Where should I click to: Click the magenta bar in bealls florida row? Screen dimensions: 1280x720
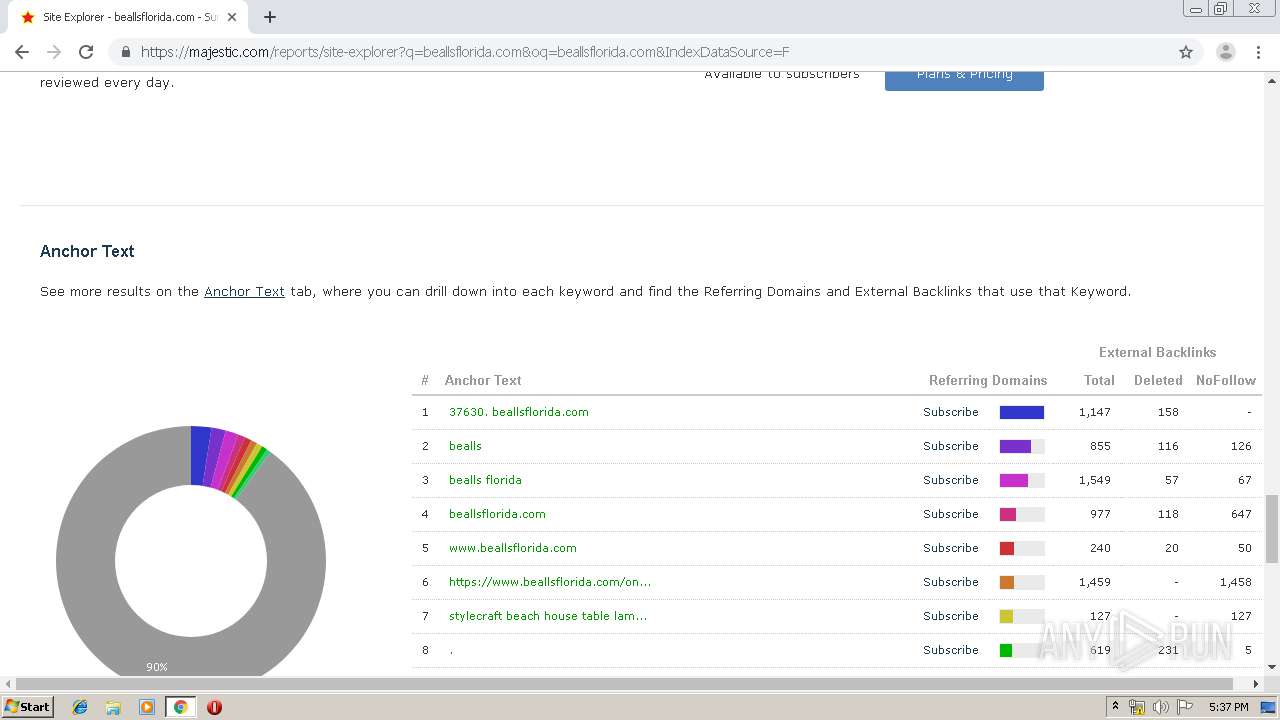click(1014, 480)
